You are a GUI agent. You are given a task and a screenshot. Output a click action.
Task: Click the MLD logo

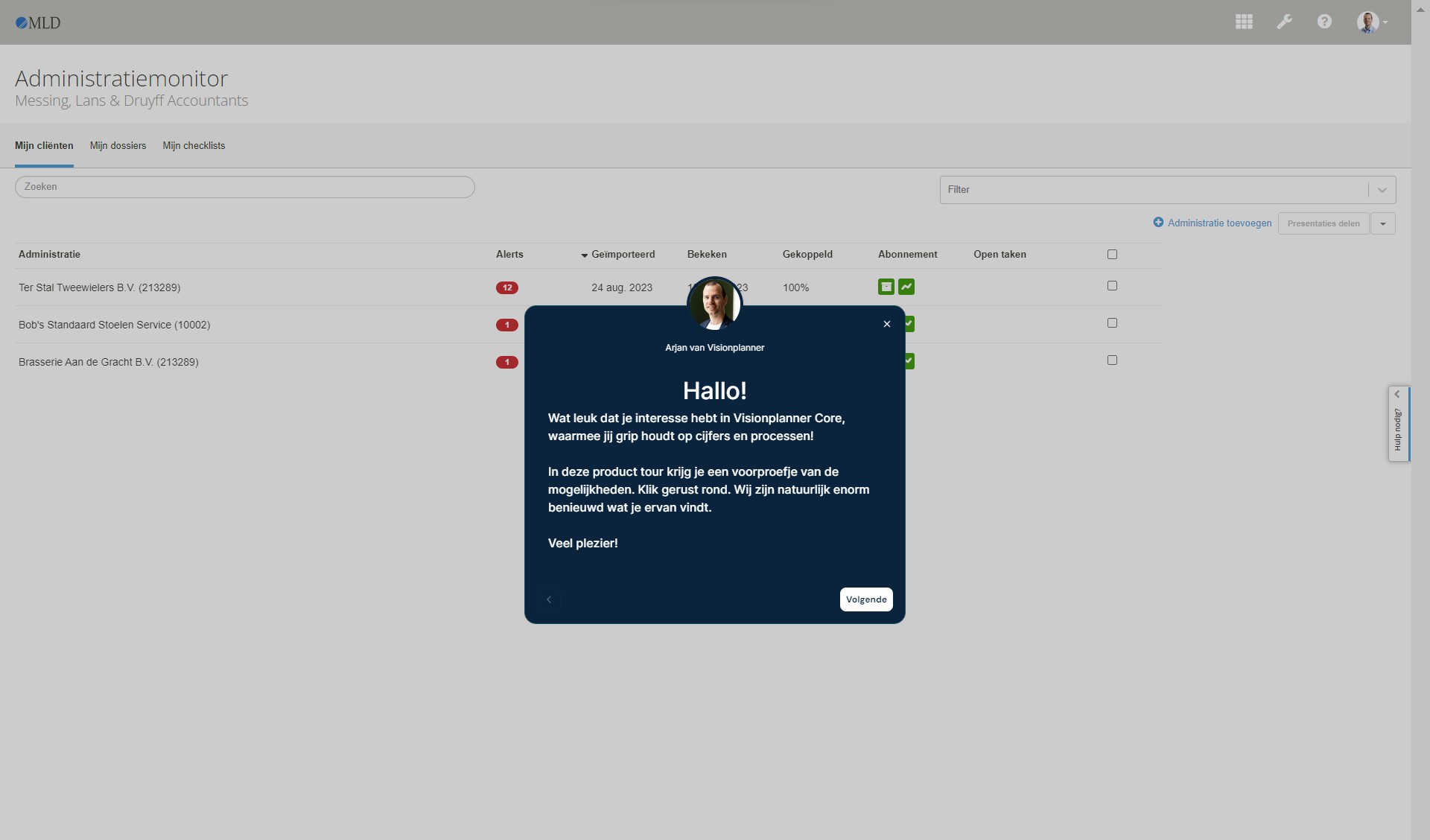click(38, 23)
